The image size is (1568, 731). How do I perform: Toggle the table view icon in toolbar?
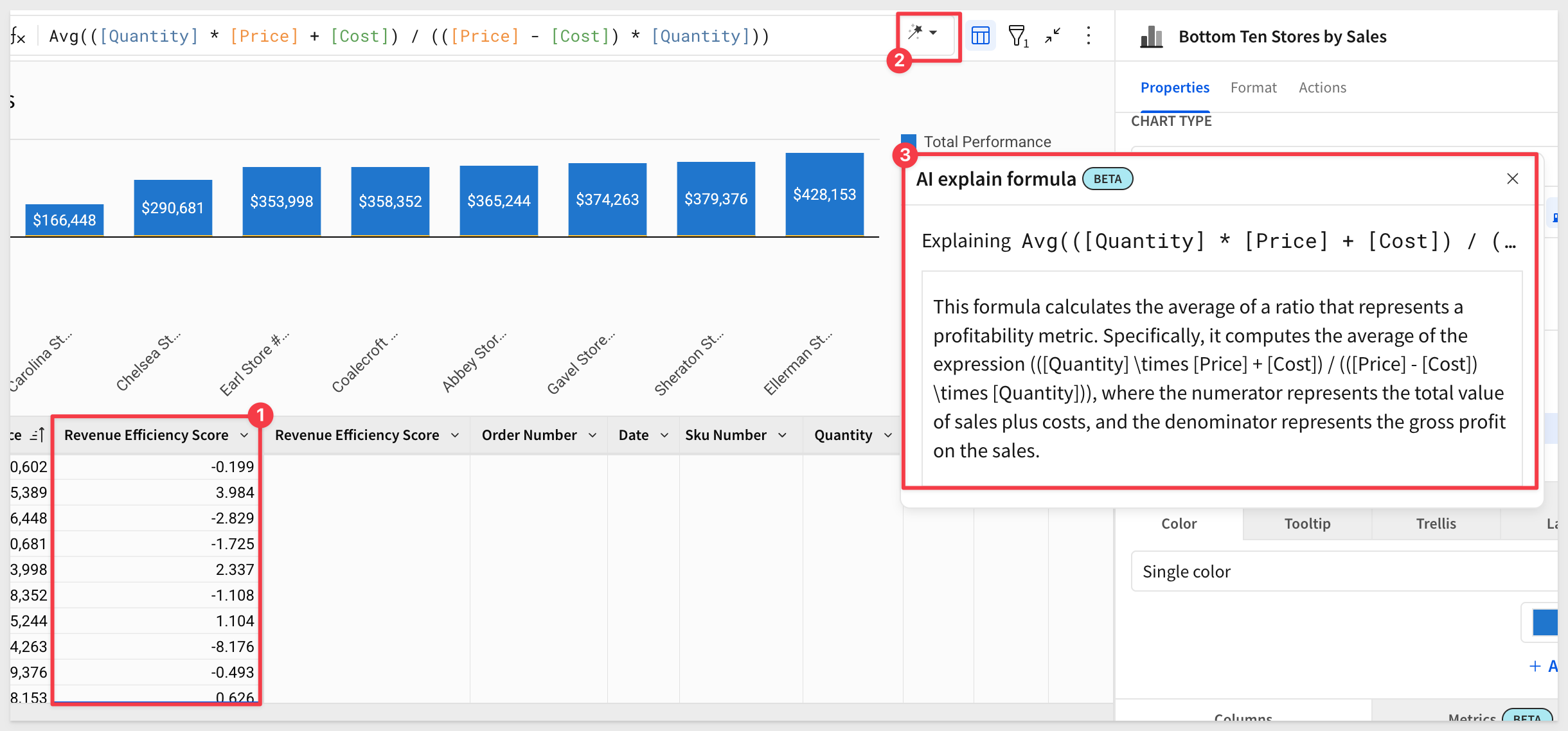[980, 36]
